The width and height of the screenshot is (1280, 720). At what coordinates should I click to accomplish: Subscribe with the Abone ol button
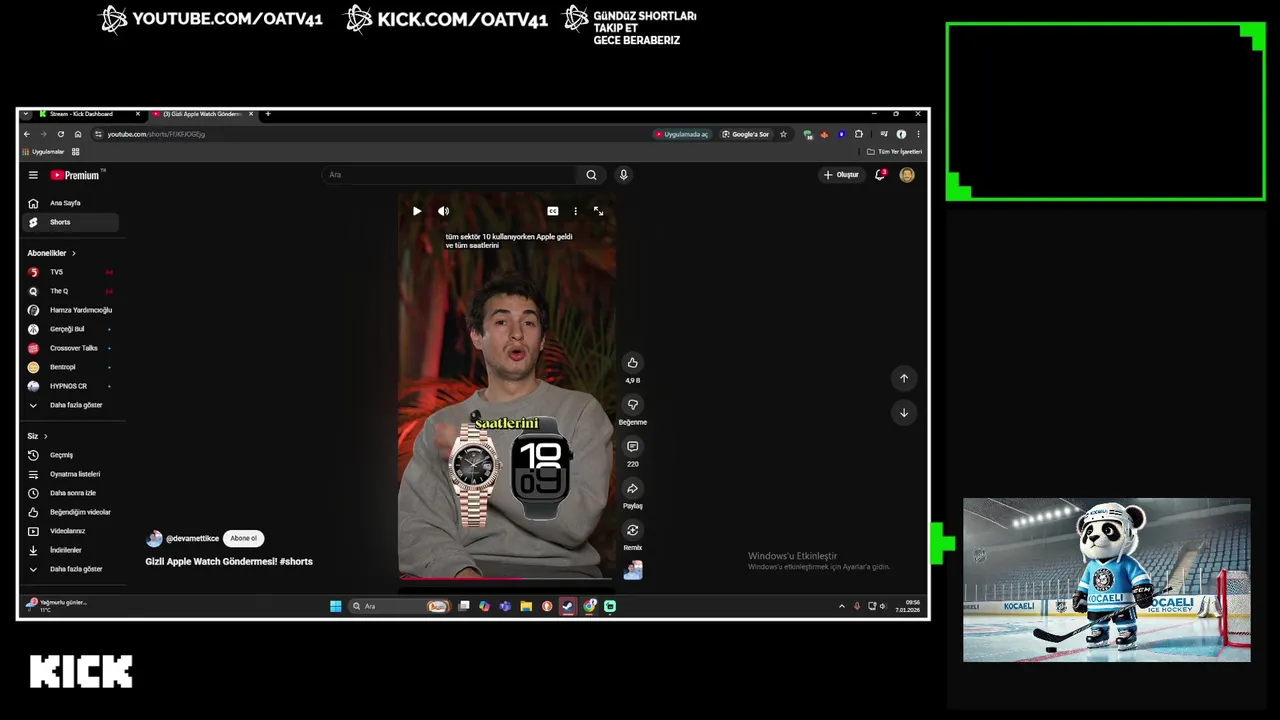coord(243,538)
